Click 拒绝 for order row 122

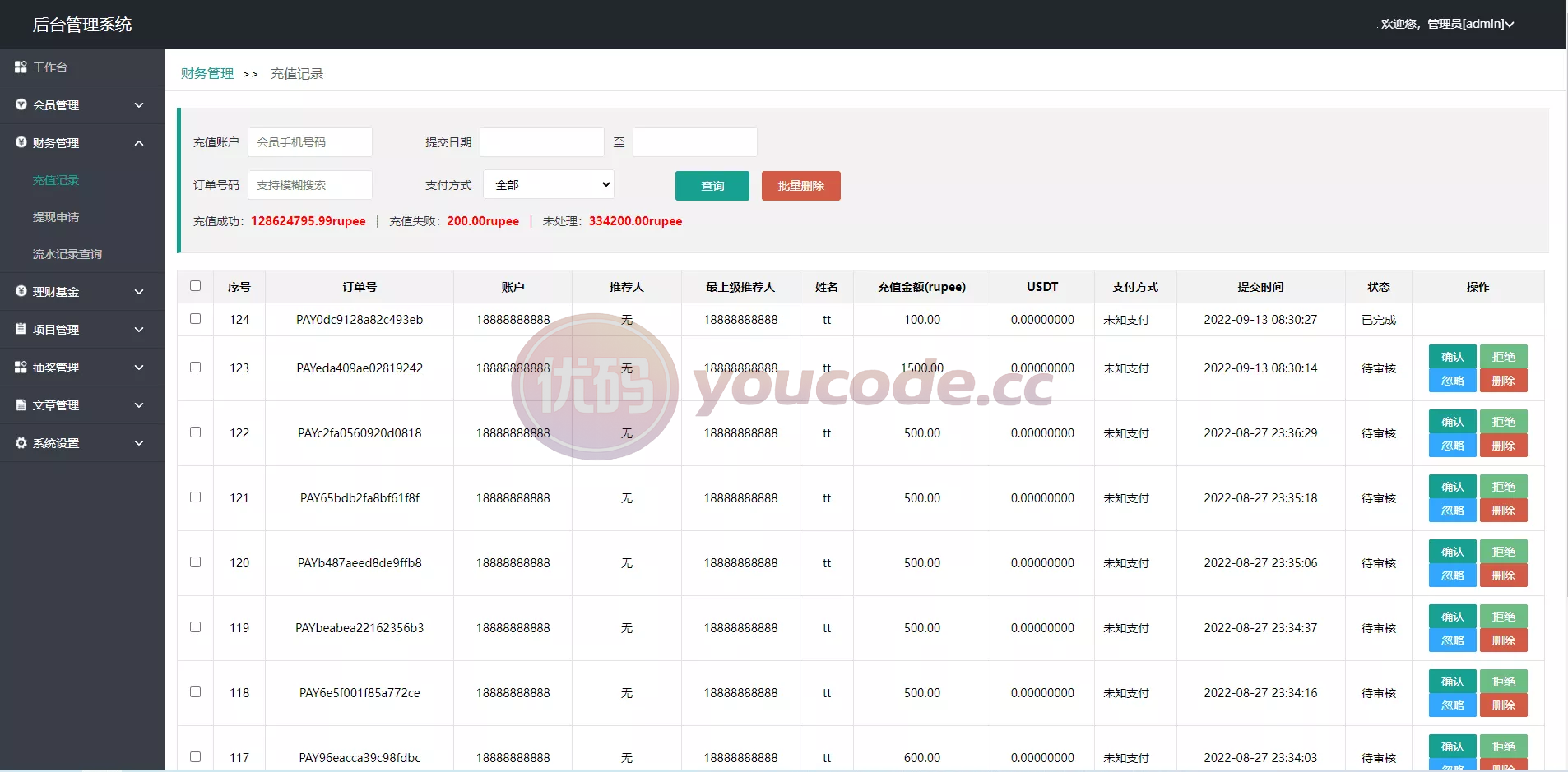point(1504,422)
